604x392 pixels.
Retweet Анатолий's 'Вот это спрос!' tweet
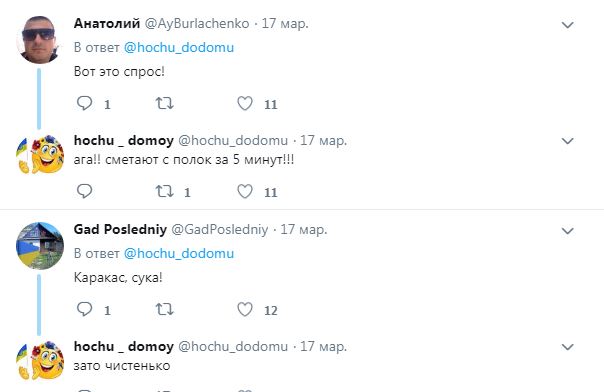tap(164, 103)
